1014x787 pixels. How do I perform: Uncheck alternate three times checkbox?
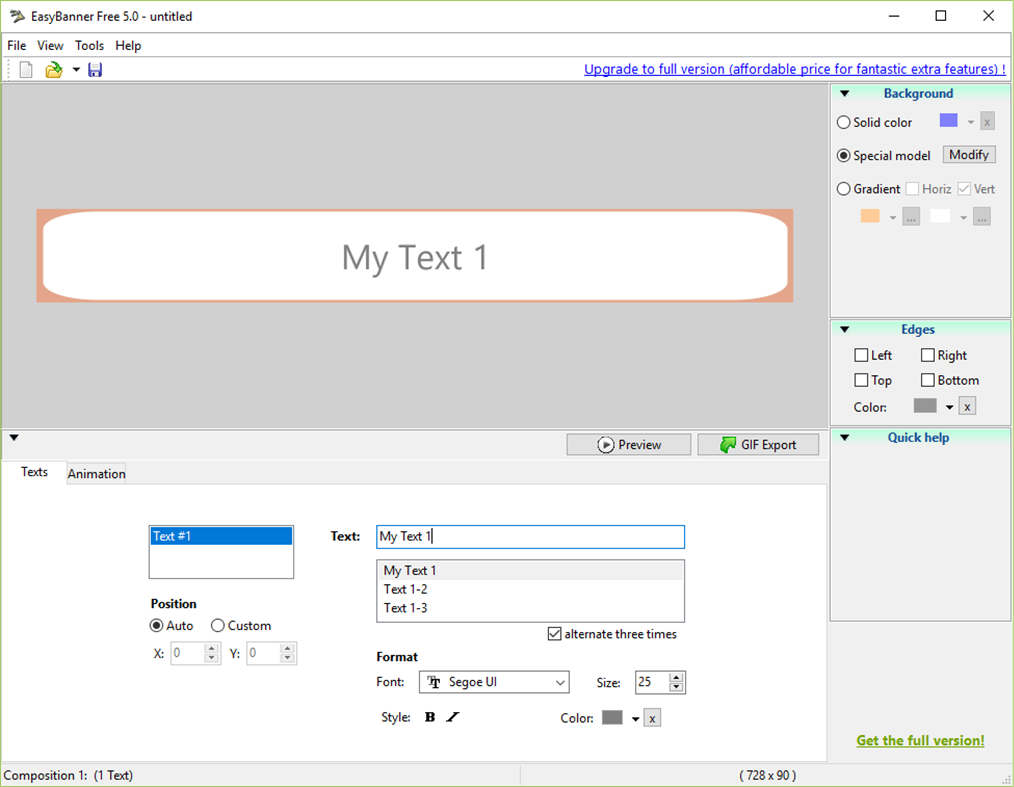point(554,634)
